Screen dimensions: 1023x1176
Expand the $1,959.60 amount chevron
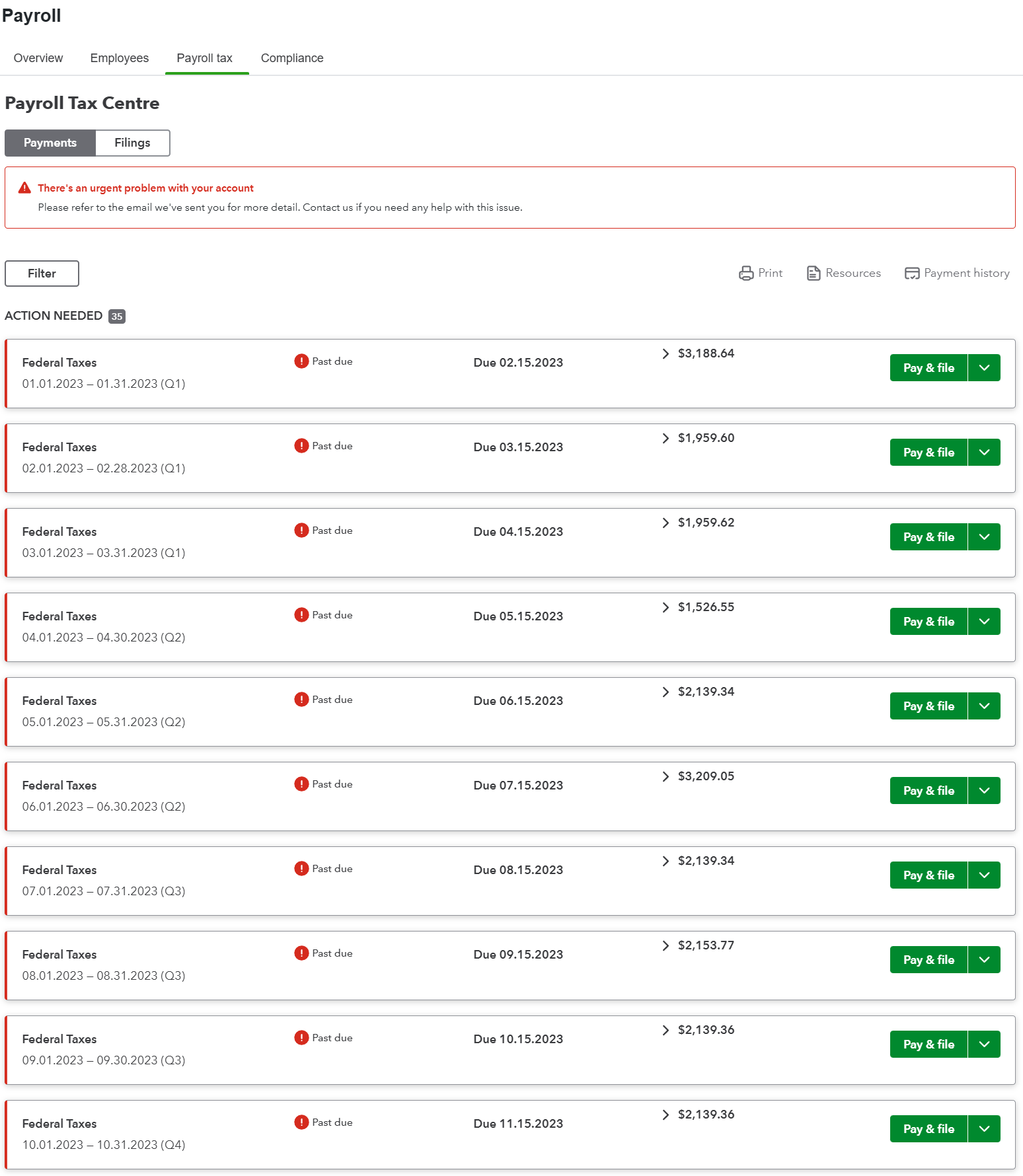[665, 438]
